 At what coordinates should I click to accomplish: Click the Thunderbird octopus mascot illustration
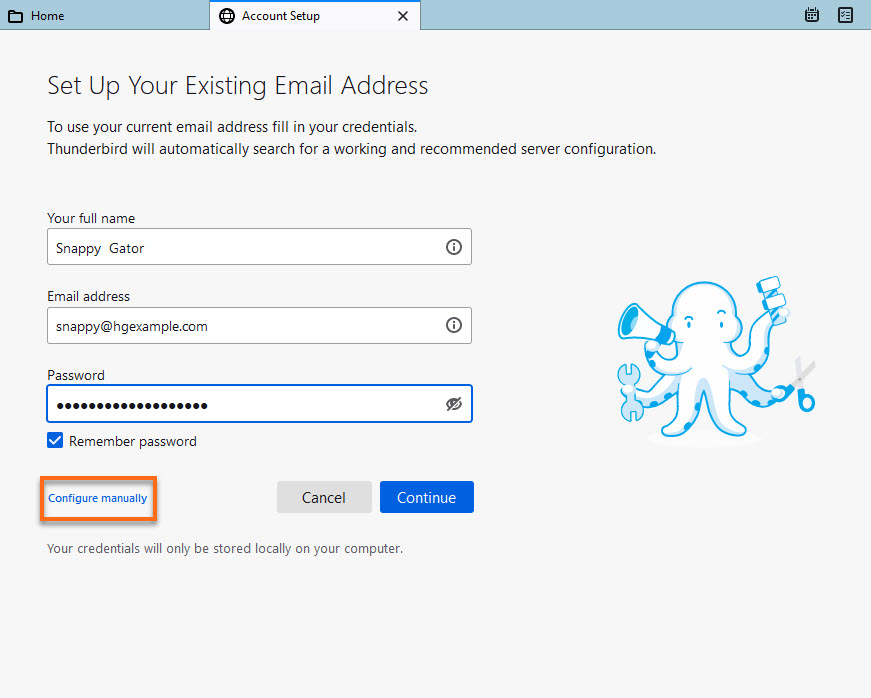[710, 360]
